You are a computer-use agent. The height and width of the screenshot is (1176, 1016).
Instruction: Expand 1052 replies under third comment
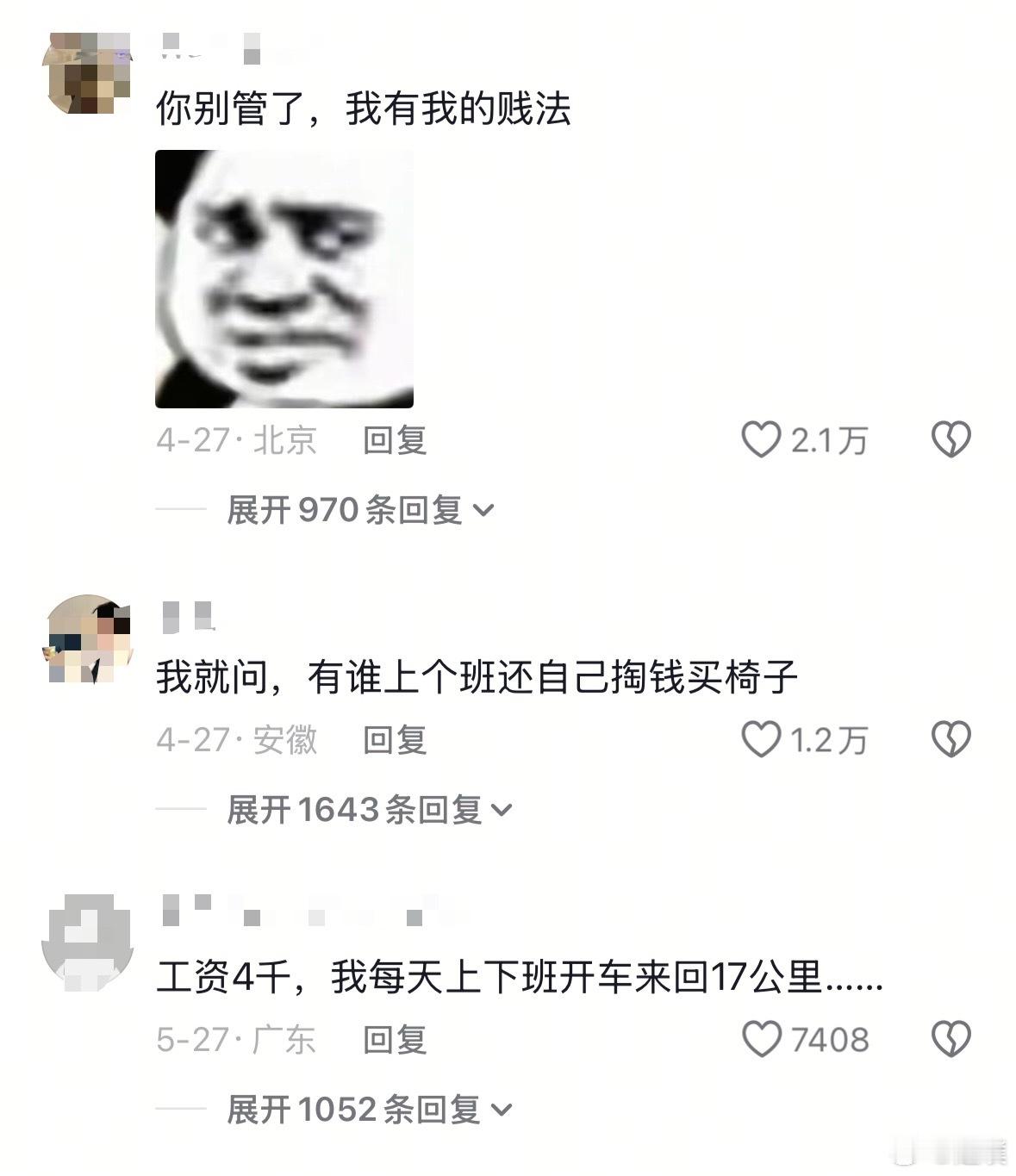[370, 1109]
